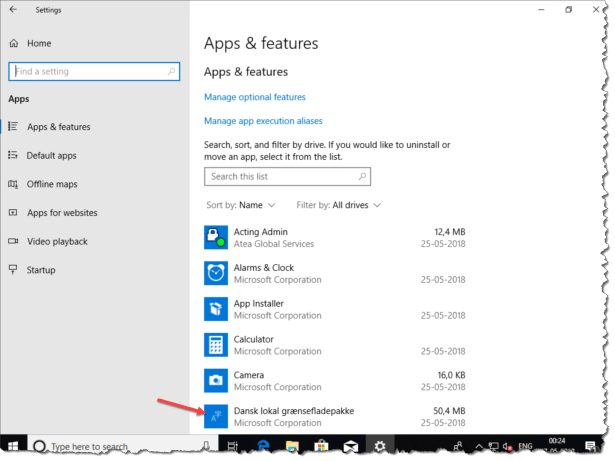Image resolution: width=615 pixels, height=461 pixels.
Task: Launch Microsoft Edge from taskbar
Action: 263,446
